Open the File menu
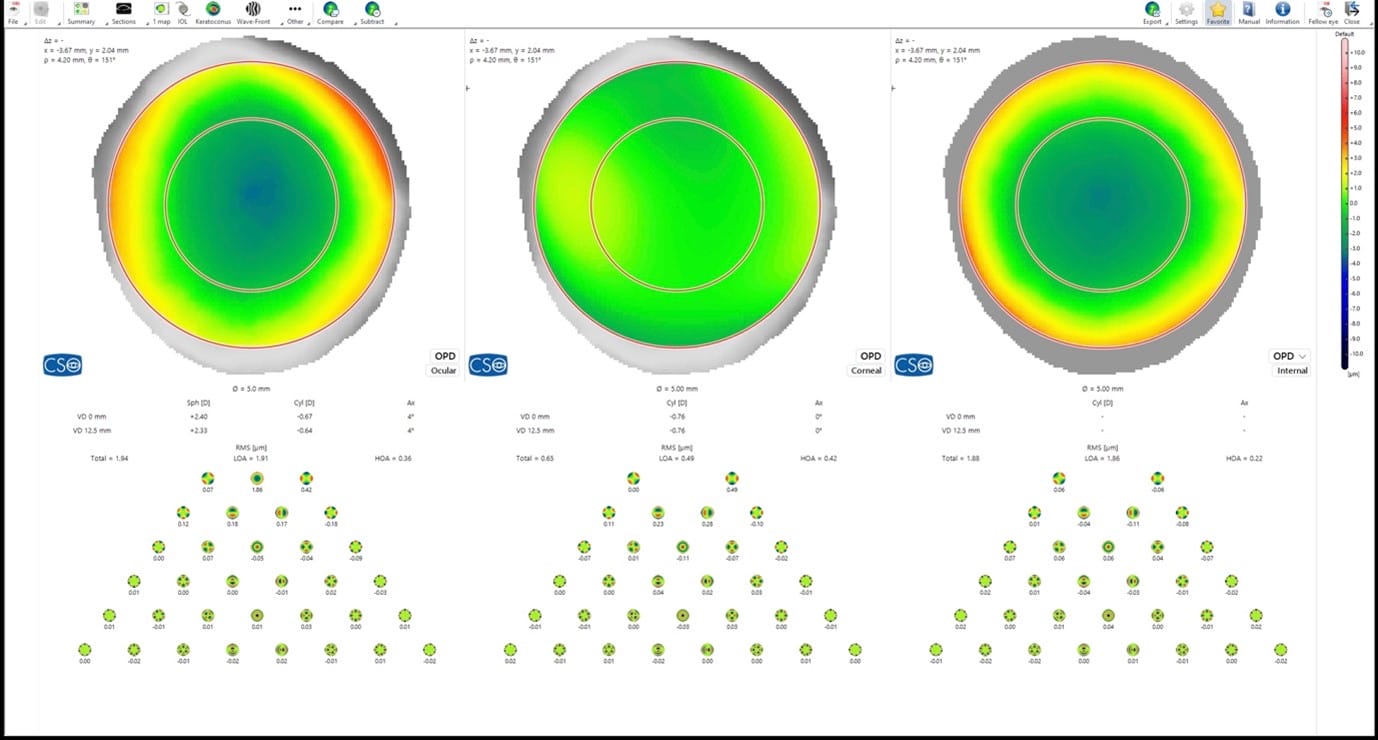 (13, 12)
